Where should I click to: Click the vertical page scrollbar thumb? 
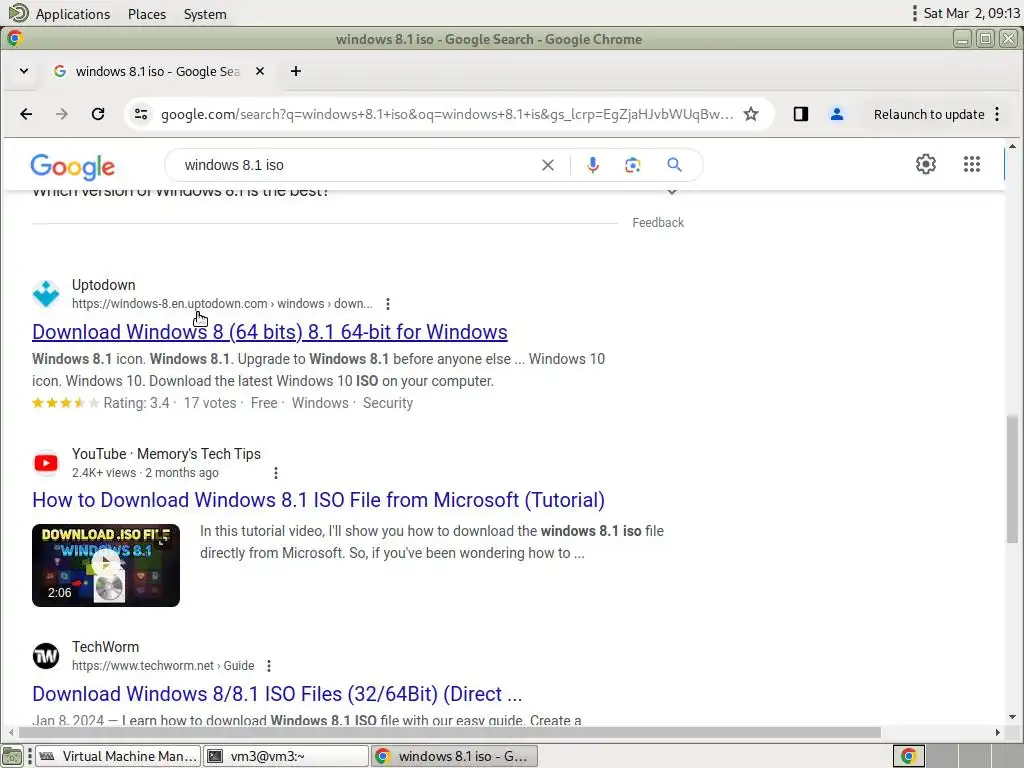1012,479
